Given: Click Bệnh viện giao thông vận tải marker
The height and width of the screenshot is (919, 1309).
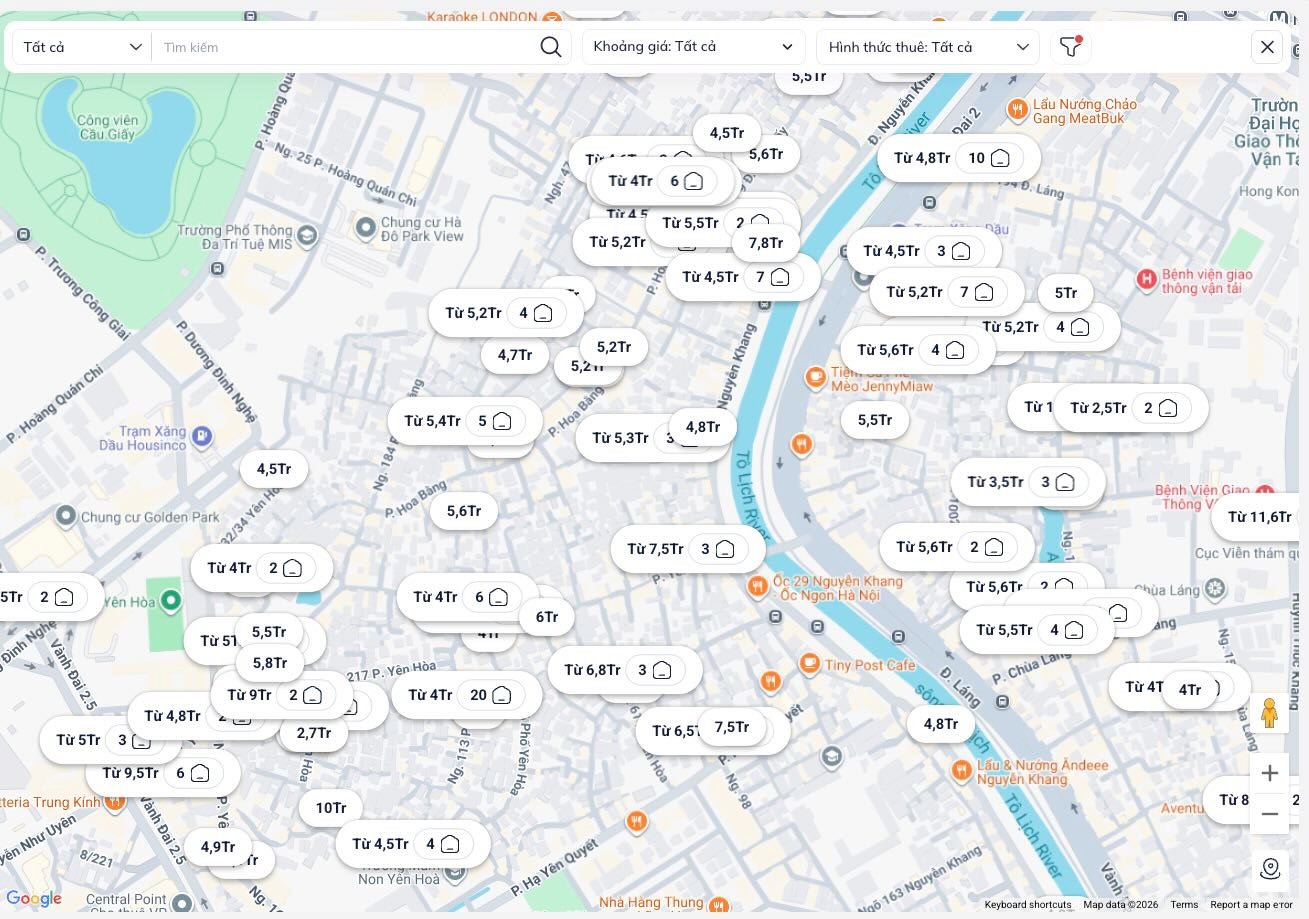Looking at the screenshot, I should [1147, 280].
